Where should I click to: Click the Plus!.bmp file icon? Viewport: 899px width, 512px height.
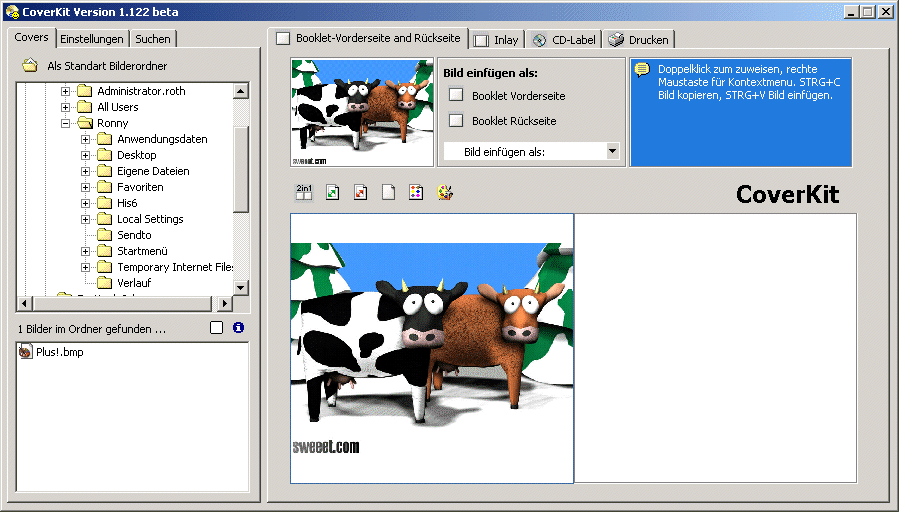click(x=26, y=352)
